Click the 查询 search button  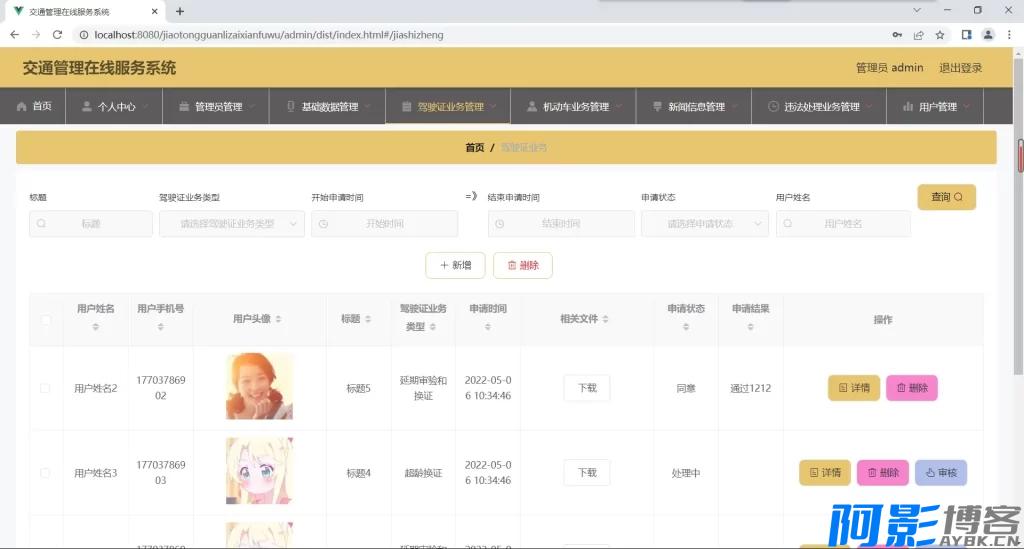tap(946, 196)
